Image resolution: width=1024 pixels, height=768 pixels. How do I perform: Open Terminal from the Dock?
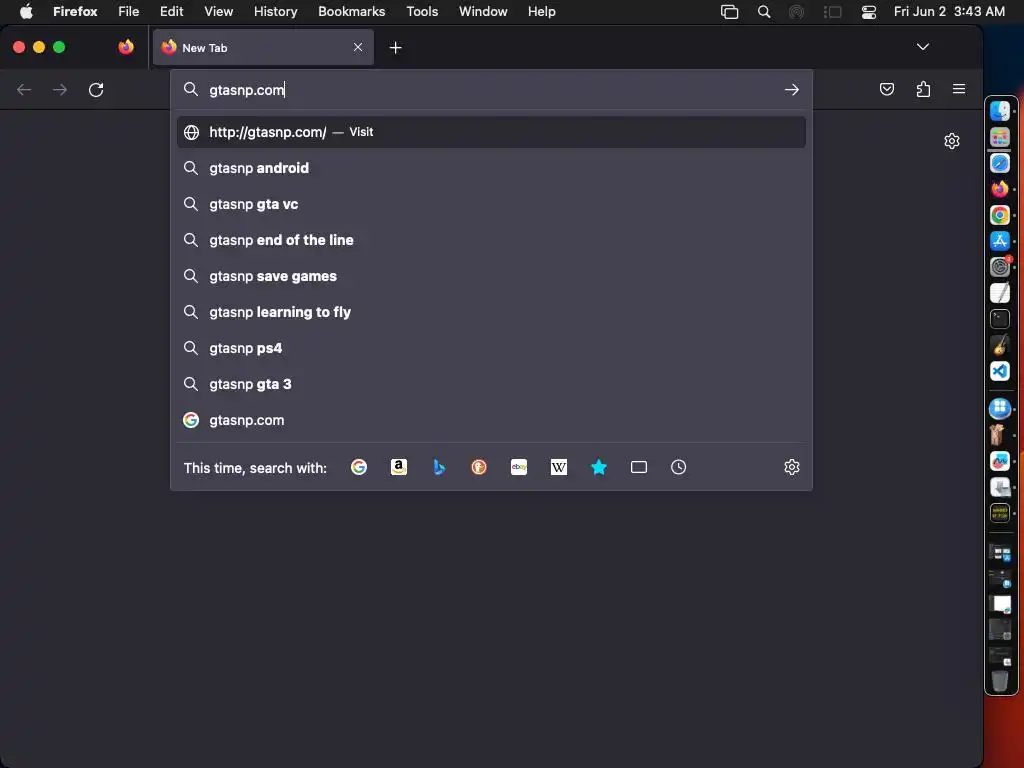tap(1000, 319)
